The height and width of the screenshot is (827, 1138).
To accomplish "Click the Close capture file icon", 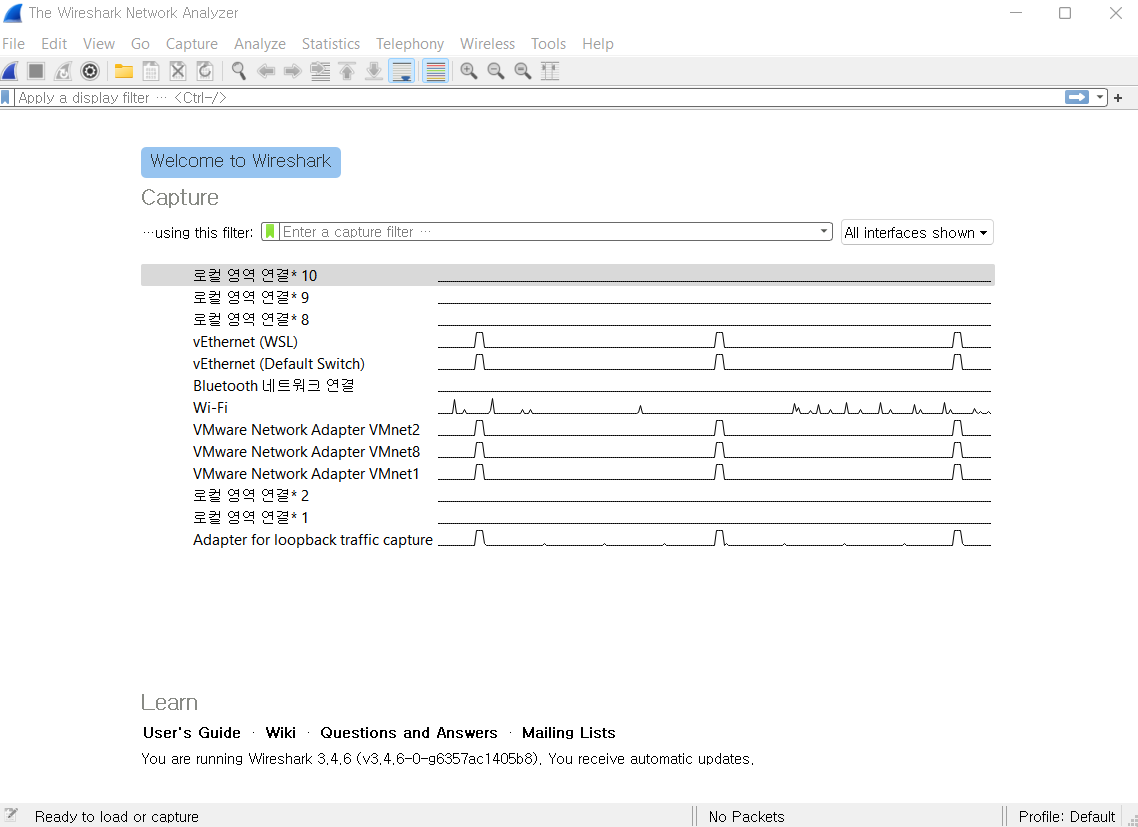I will (x=178, y=71).
